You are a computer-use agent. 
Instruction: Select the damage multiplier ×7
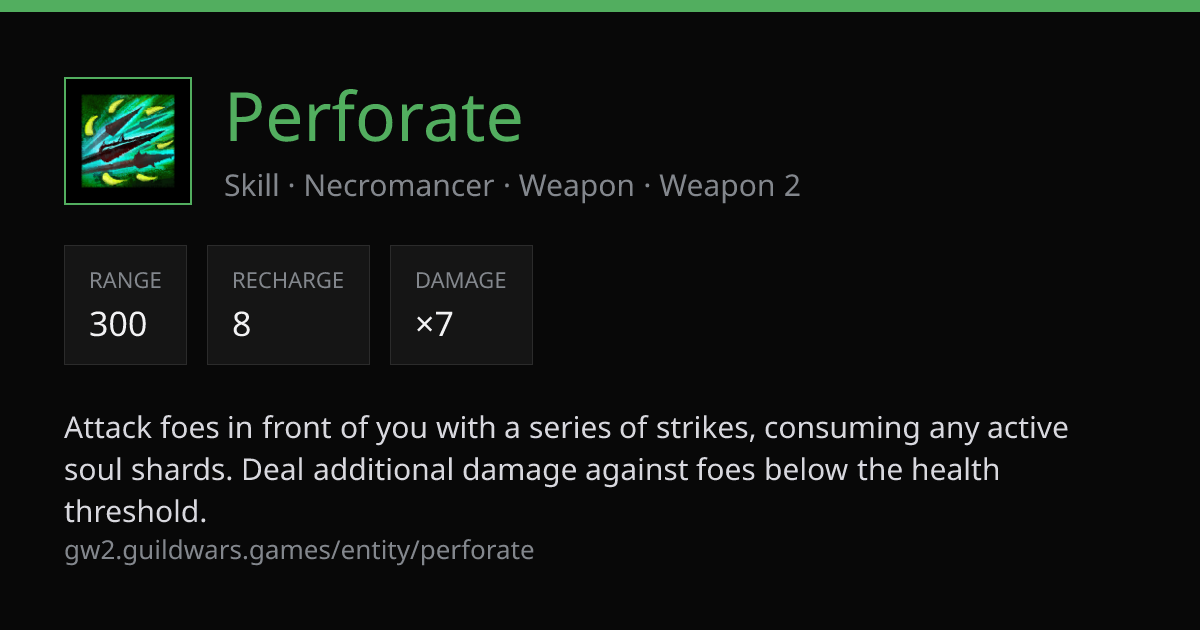pos(434,324)
